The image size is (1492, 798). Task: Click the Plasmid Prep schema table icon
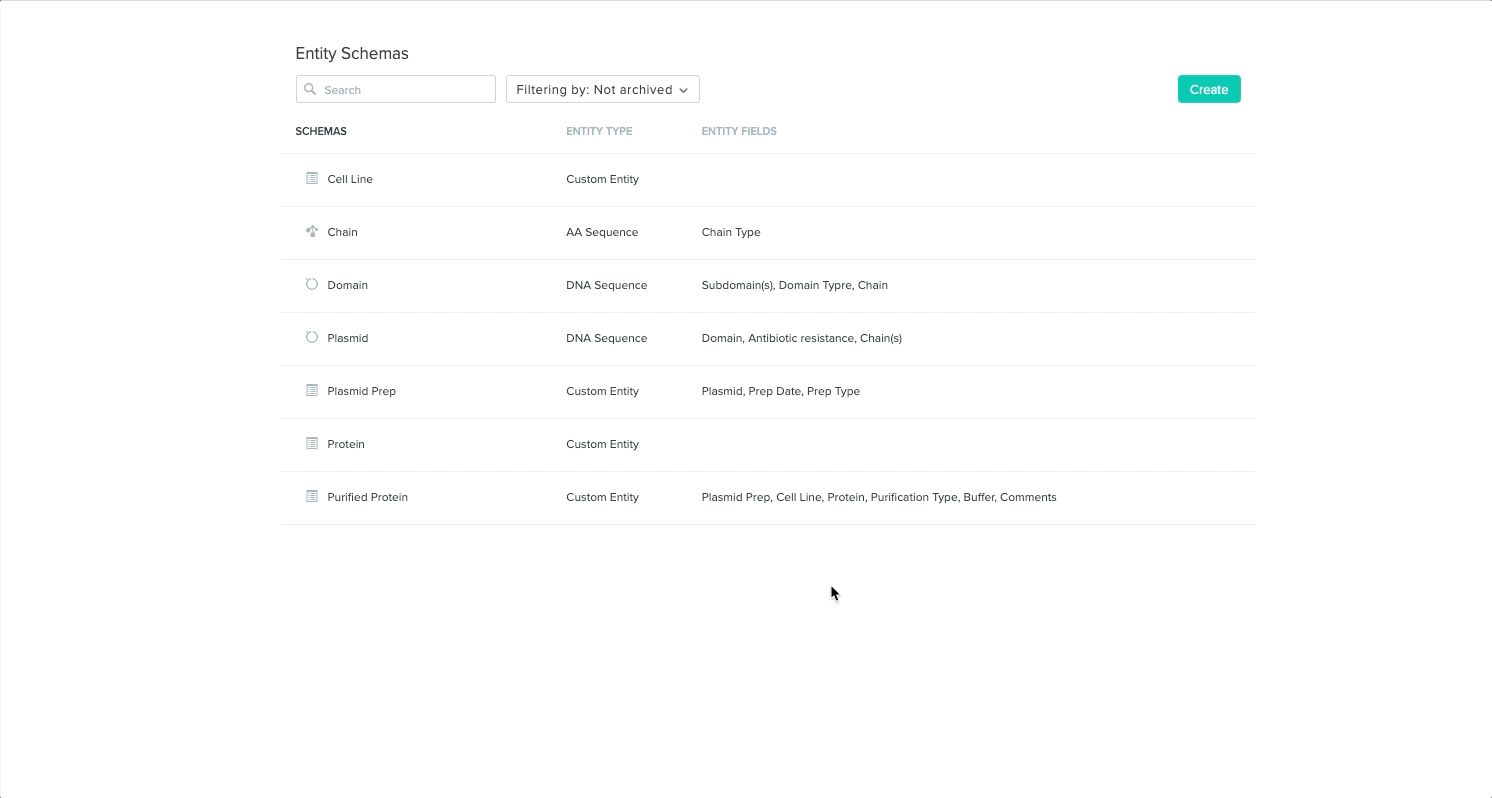[x=312, y=390]
